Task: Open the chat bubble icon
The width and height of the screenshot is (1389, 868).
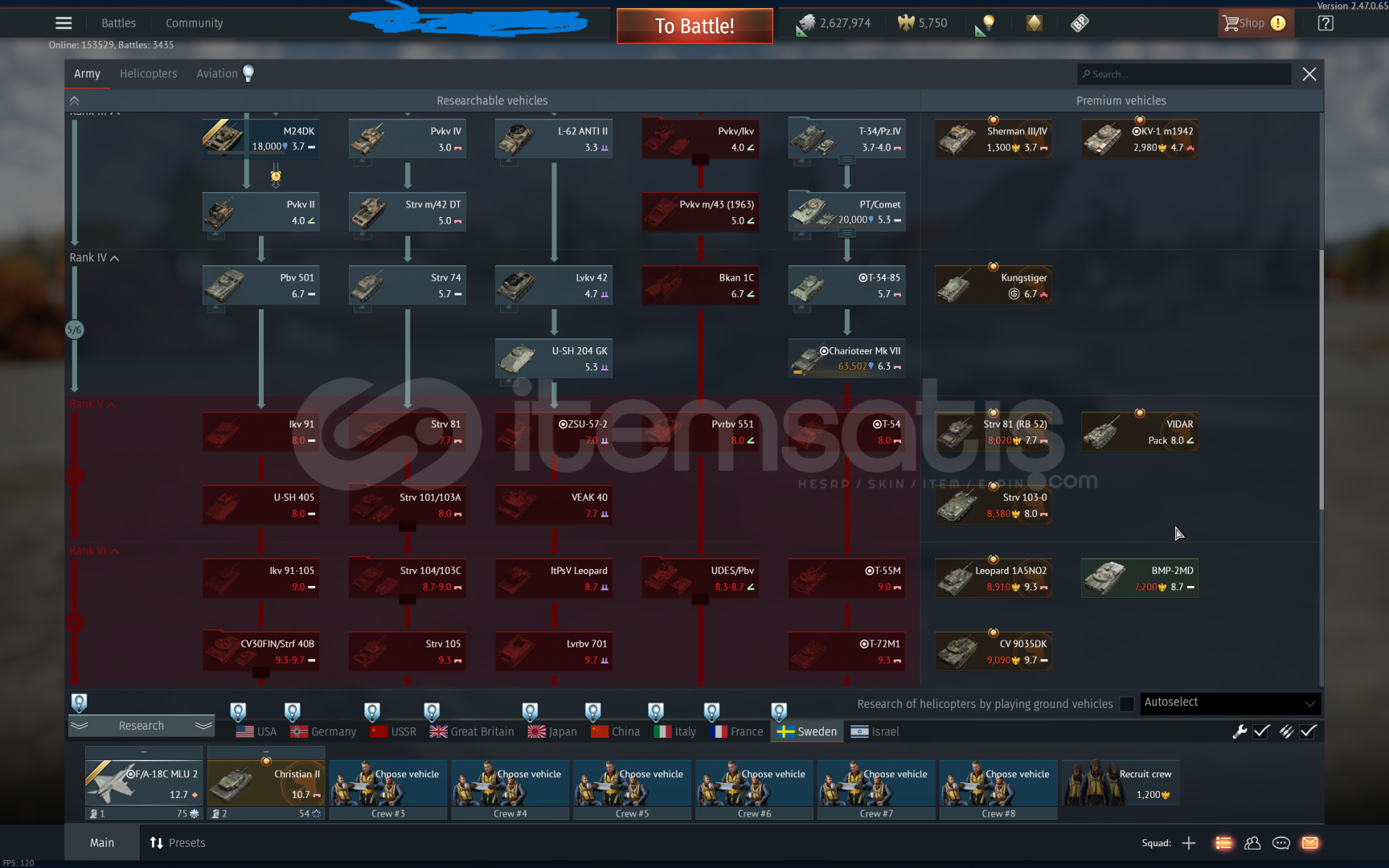Action: click(1281, 842)
